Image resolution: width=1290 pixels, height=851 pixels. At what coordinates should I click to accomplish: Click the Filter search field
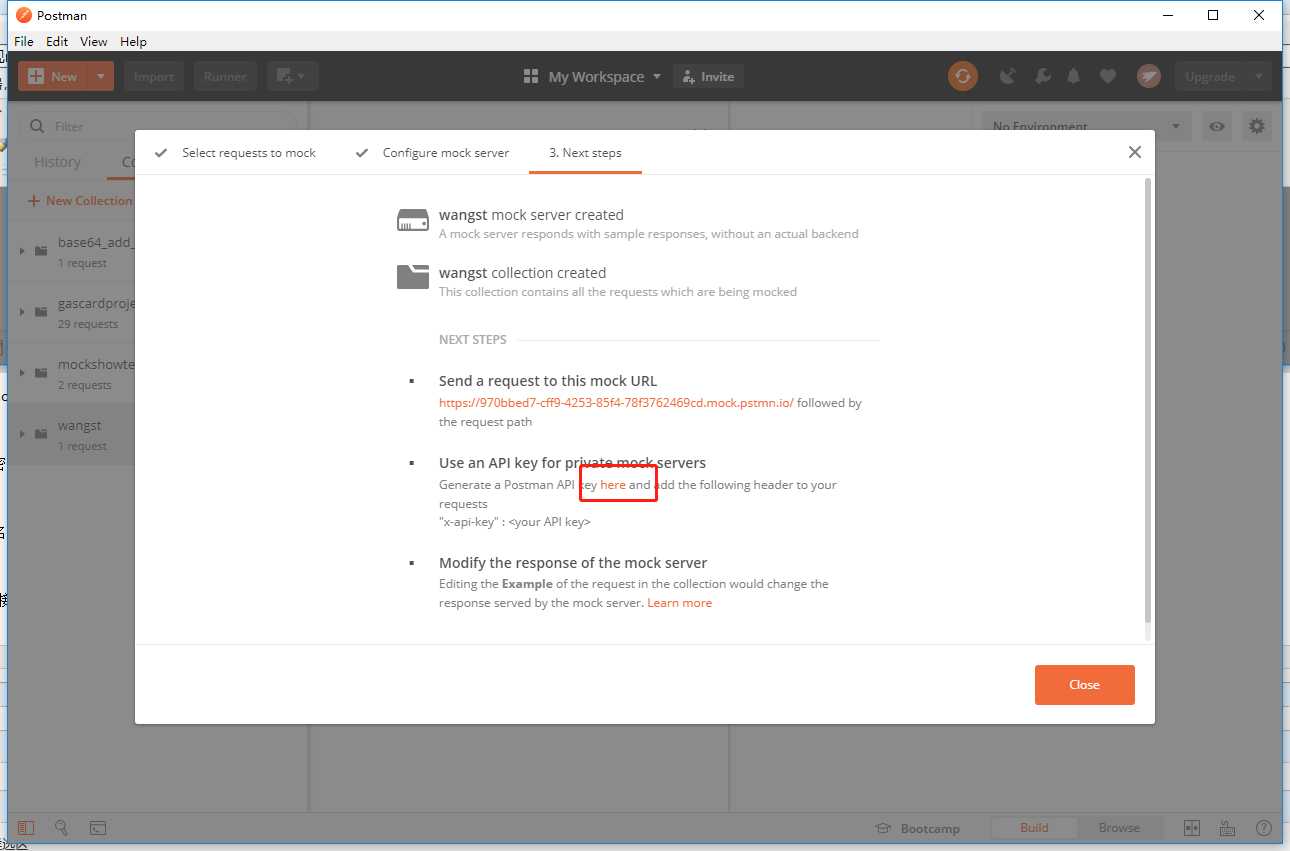[x=160, y=126]
